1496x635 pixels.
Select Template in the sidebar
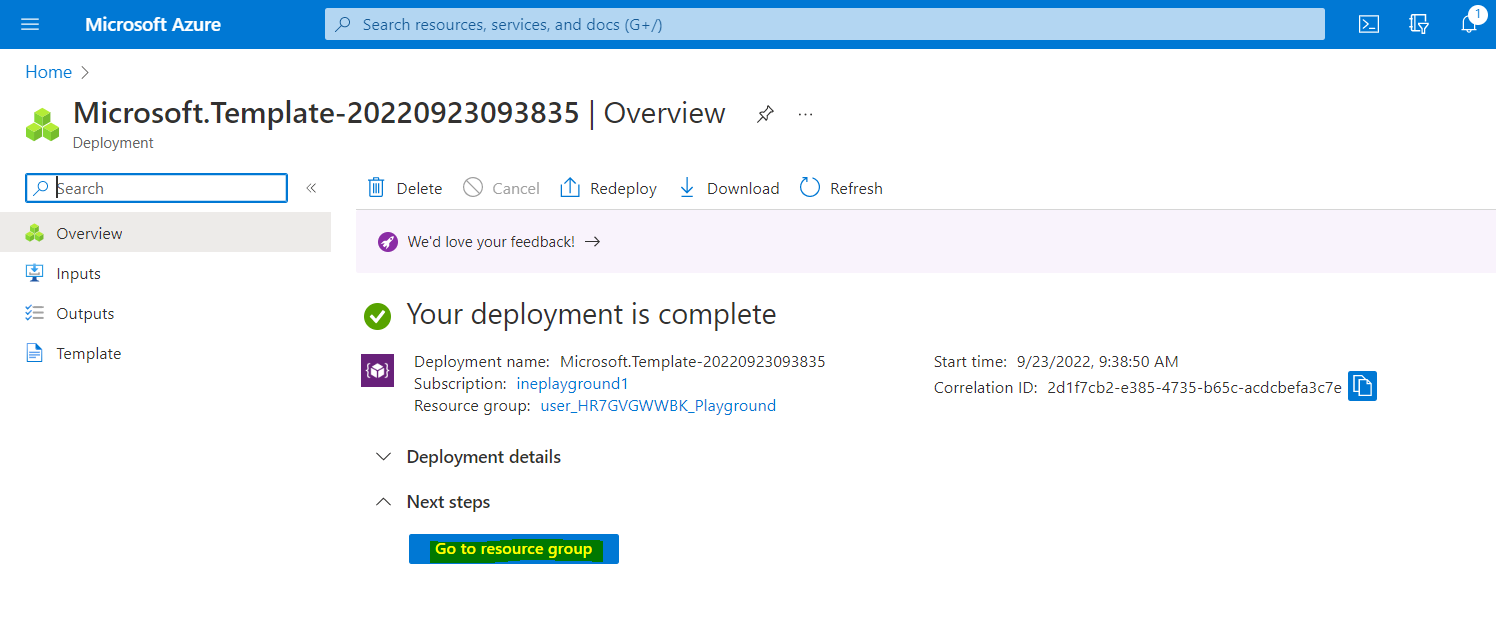88,353
